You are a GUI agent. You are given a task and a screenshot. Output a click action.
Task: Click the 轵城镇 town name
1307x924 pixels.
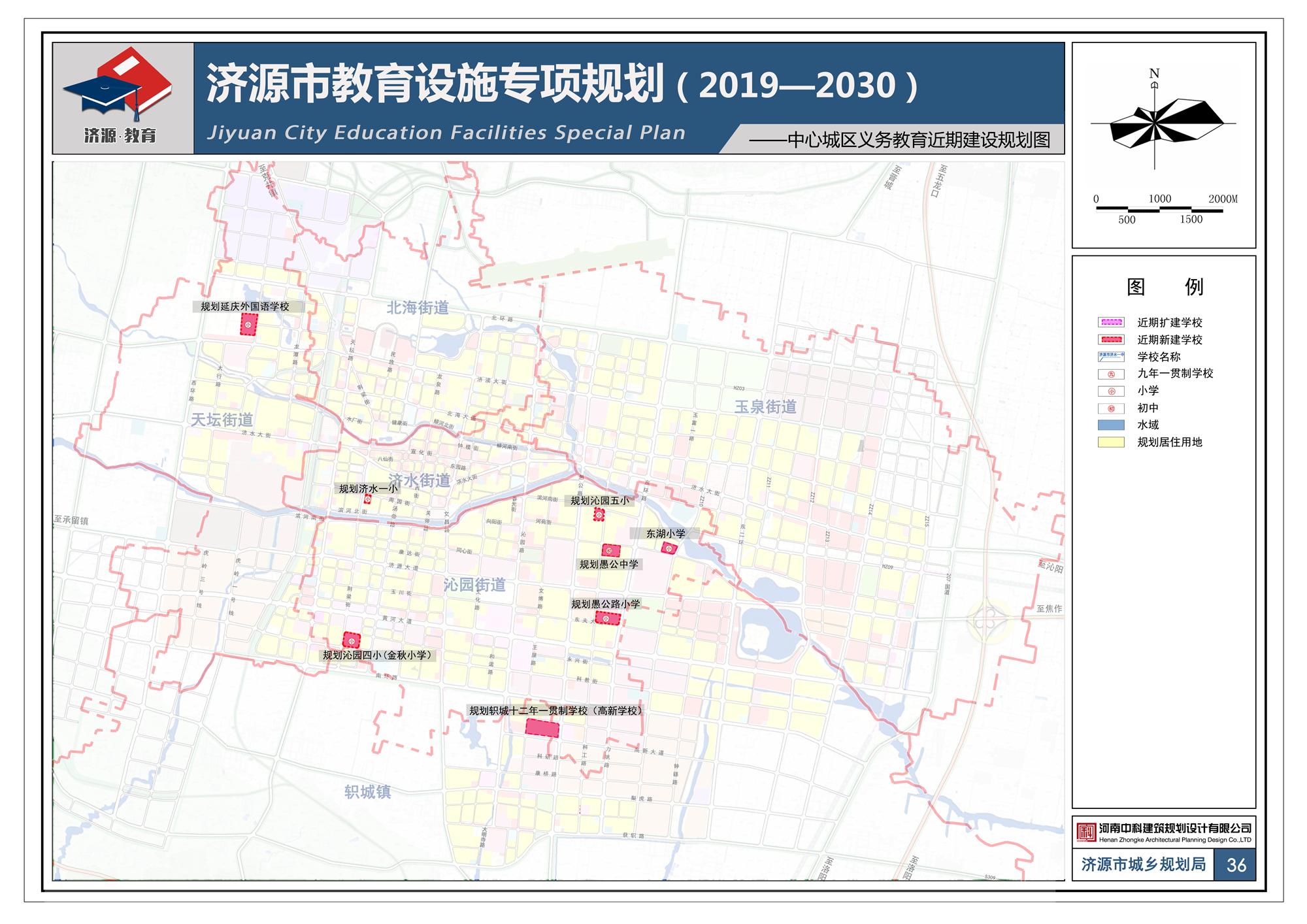click(367, 792)
